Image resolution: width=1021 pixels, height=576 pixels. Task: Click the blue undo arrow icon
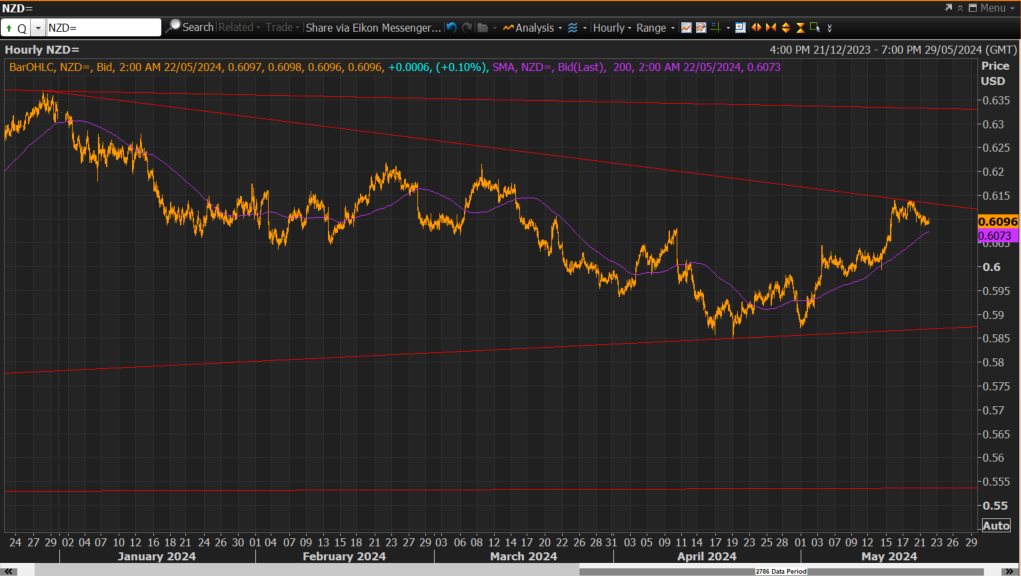coord(451,27)
